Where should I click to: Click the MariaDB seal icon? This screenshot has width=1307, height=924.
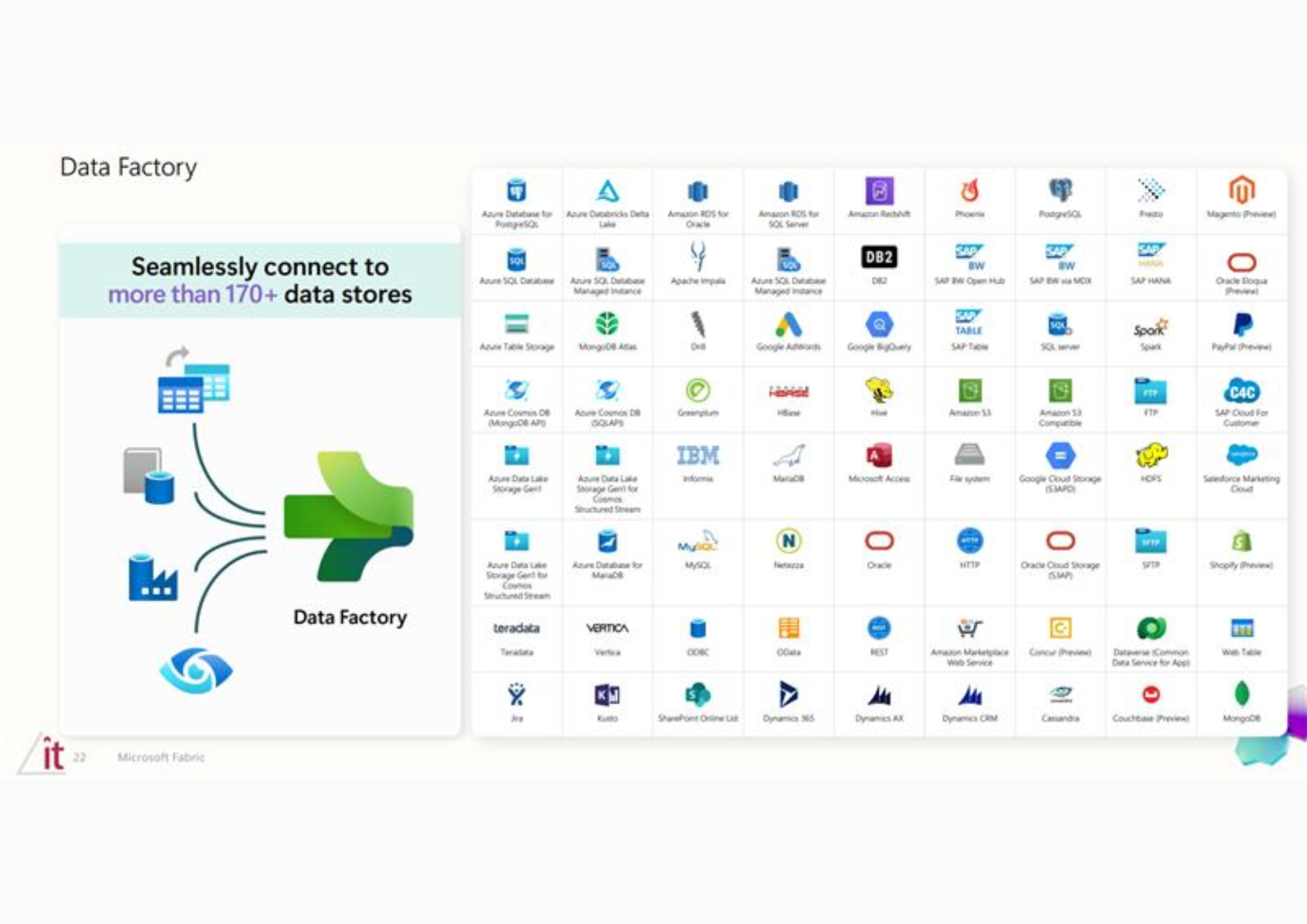tap(788, 455)
